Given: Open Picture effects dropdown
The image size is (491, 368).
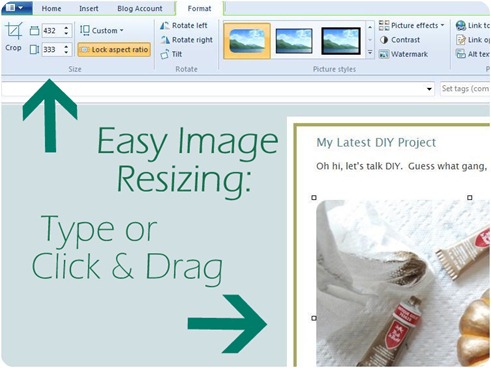Looking at the screenshot, I should coord(412,26).
